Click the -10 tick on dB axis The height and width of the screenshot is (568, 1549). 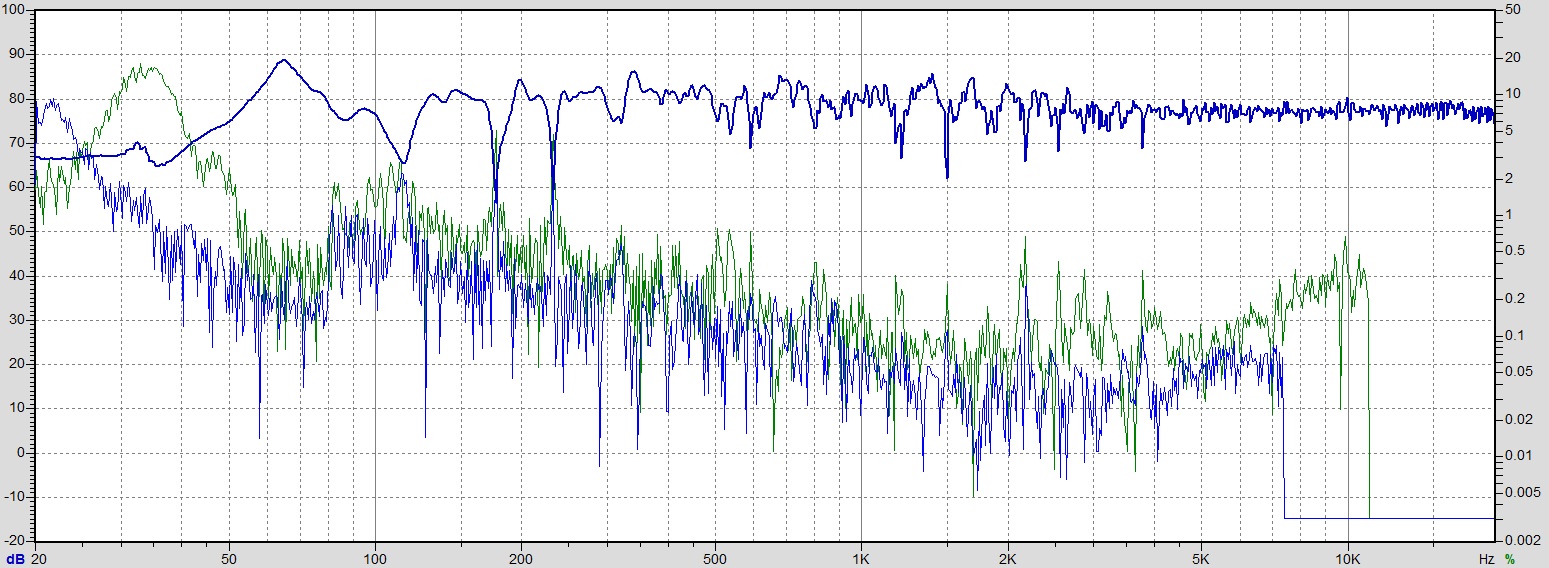15,497
